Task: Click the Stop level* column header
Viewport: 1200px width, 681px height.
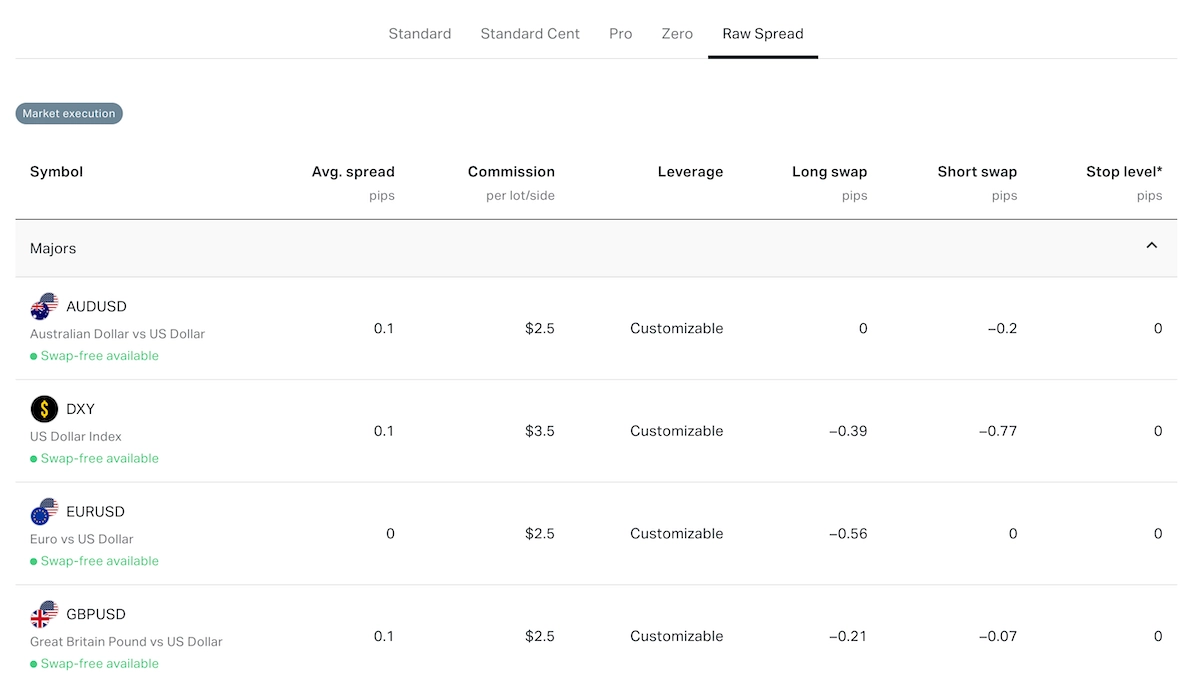Action: coord(1124,172)
